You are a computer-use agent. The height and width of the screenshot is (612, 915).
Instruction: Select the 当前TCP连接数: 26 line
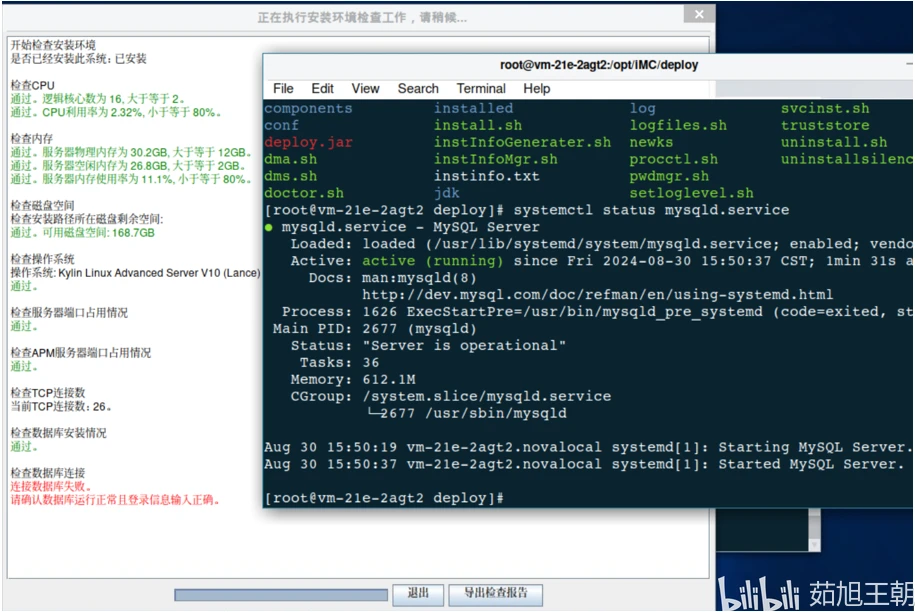click(61, 407)
